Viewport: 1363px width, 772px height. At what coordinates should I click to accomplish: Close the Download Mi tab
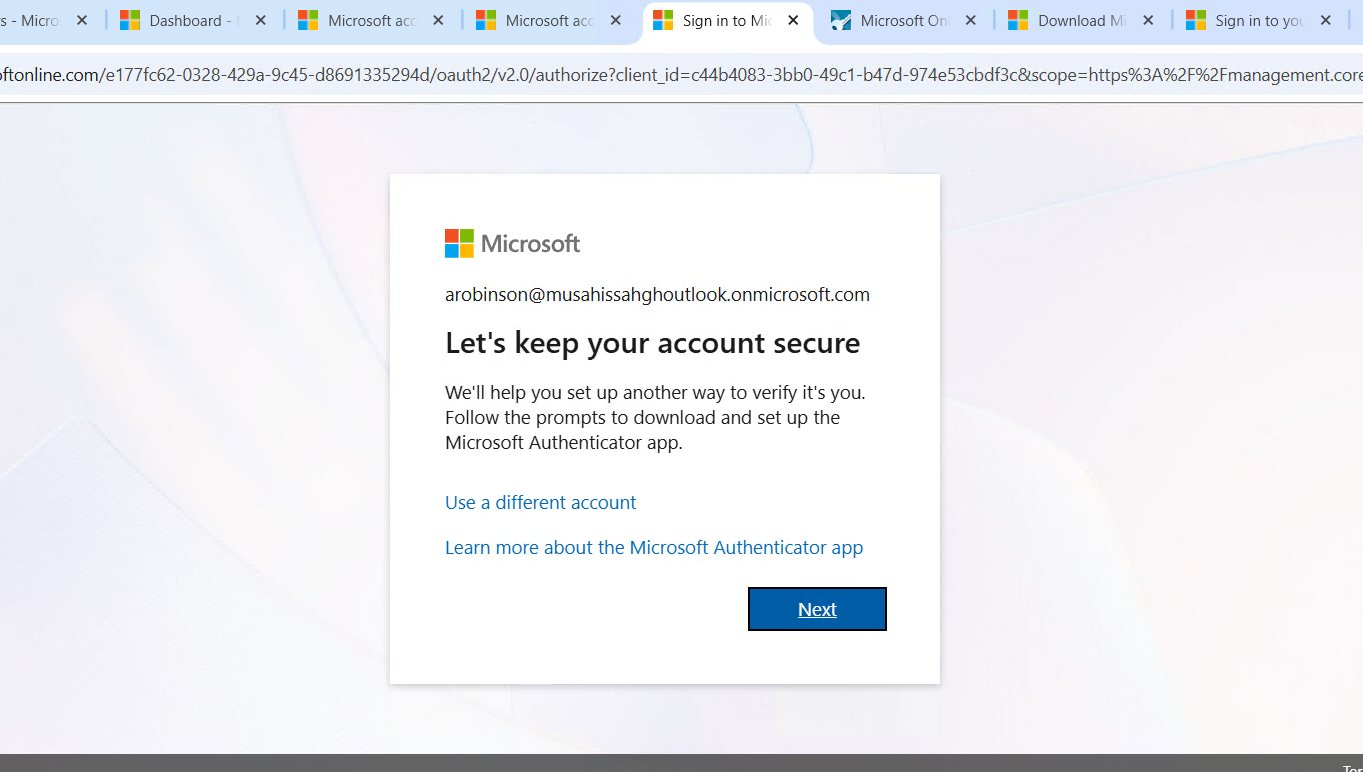click(1149, 20)
